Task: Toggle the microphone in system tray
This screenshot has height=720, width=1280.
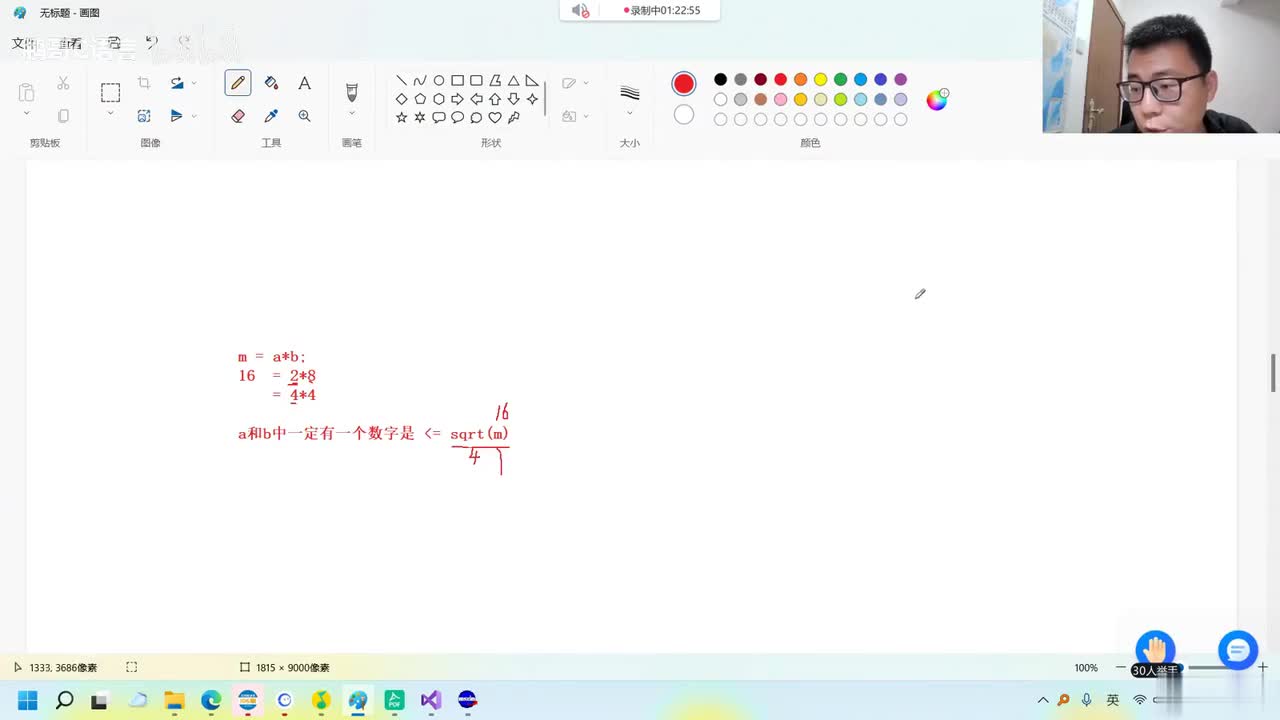Action: pos(1087,700)
